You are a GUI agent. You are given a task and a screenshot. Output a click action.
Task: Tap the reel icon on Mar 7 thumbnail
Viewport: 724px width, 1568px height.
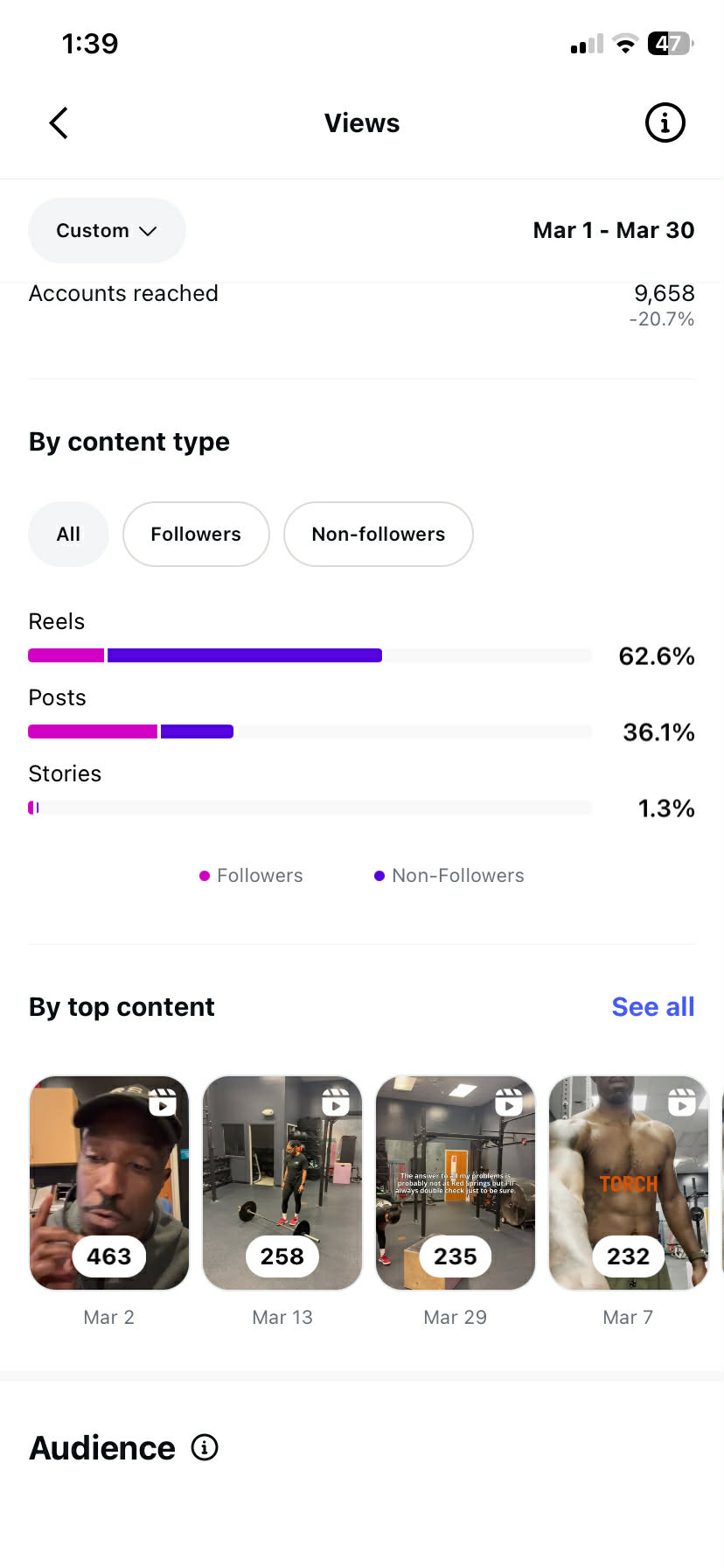point(682,1102)
